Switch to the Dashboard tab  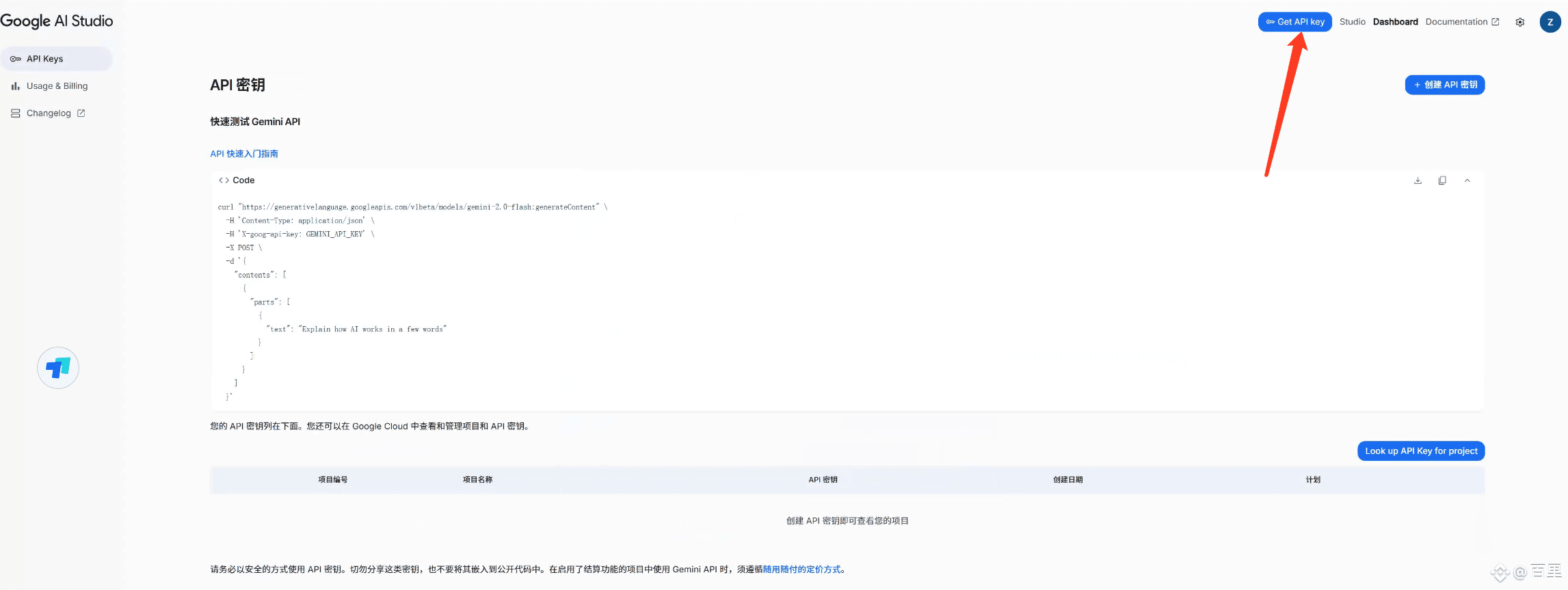pyautogui.click(x=1395, y=22)
